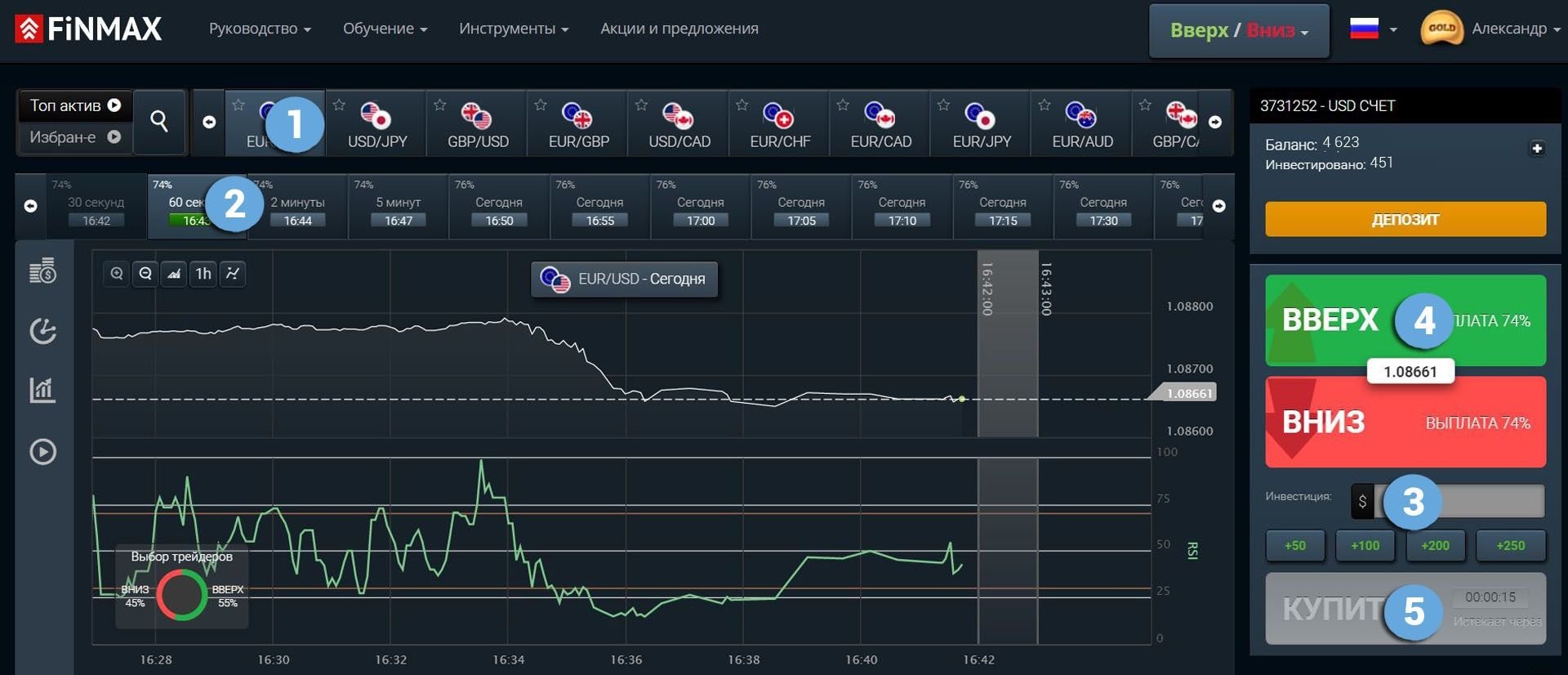The height and width of the screenshot is (675, 1568).
Task: Toggle Избран-е favorites filter
Action: (75, 137)
